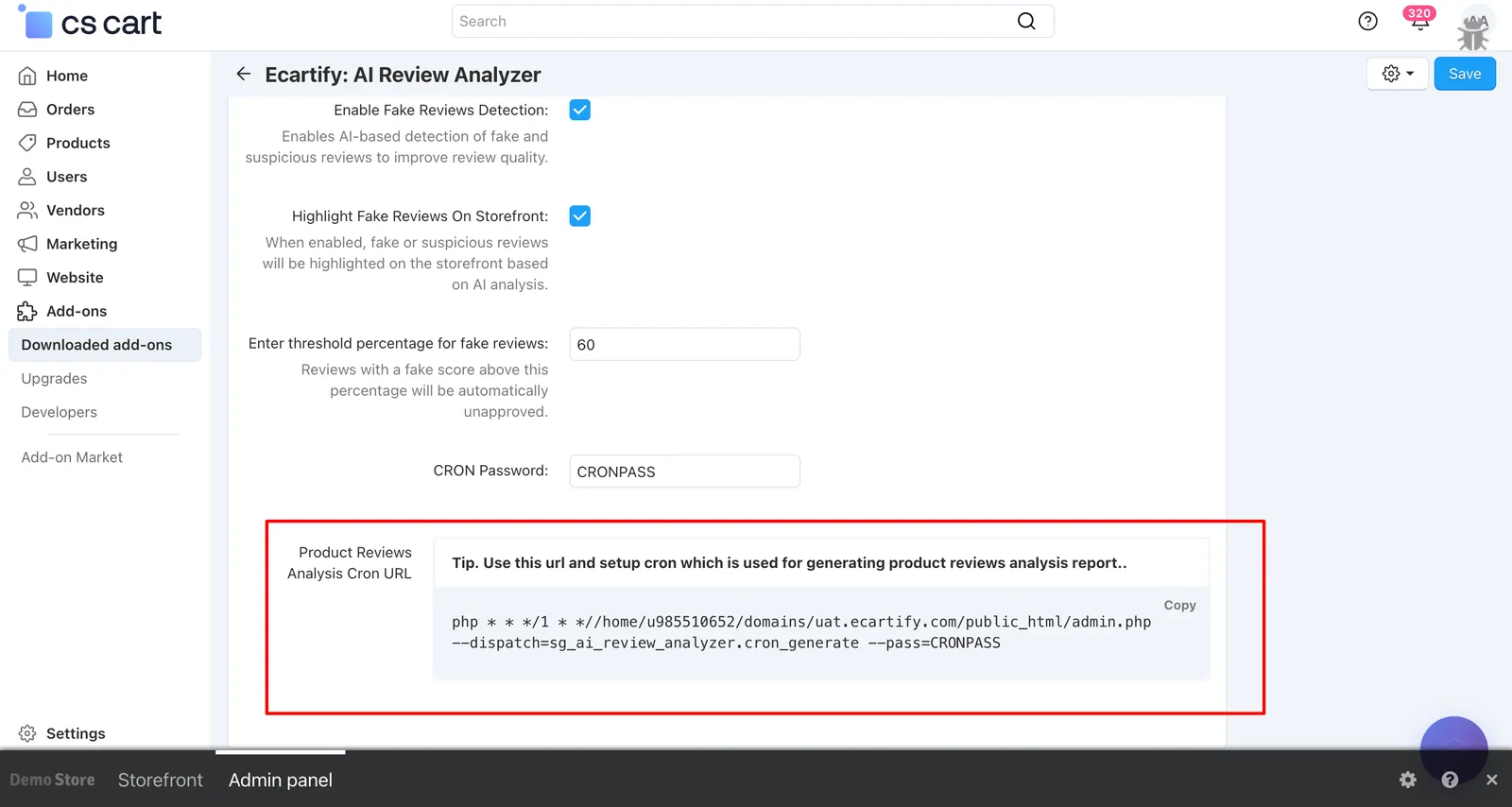Copy the cron URL command

coord(1179,605)
